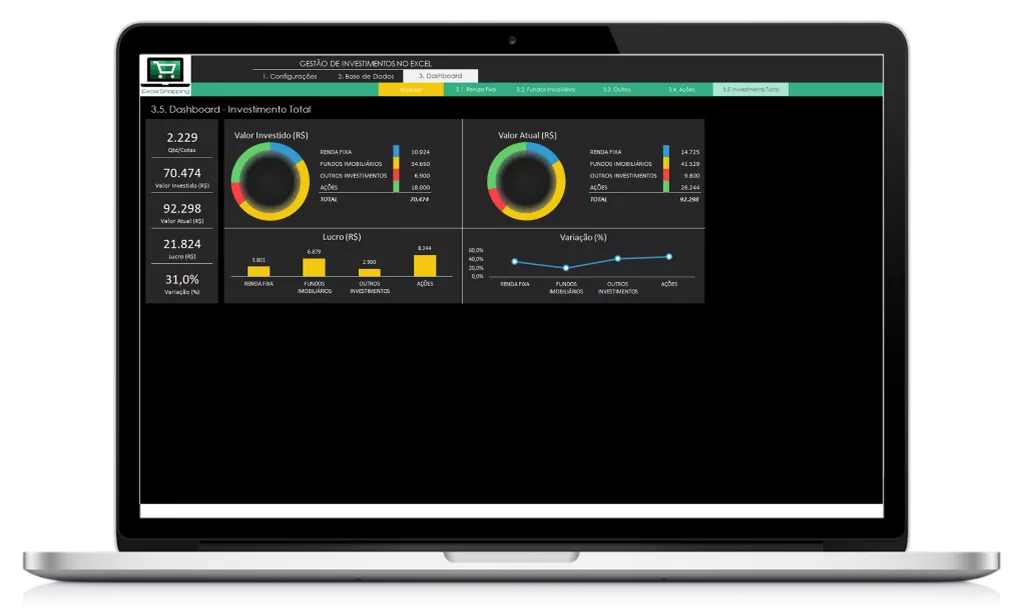Click the Outros Investimentos bar labeled 2.900
The width and height of the screenshot is (1024, 612).
point(370,272)
